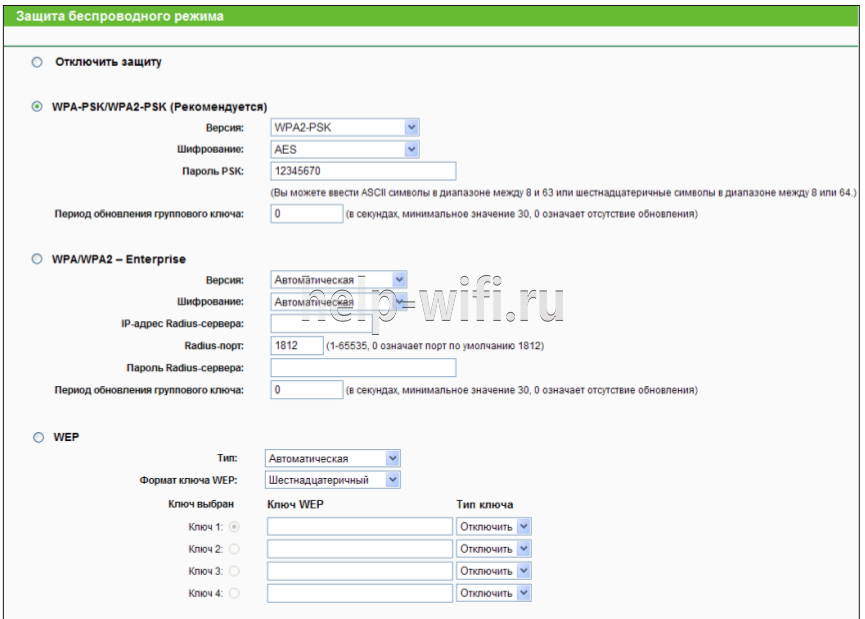Select WPA-PSK/WPA2-PSK recommended radio option

(38, 106)
